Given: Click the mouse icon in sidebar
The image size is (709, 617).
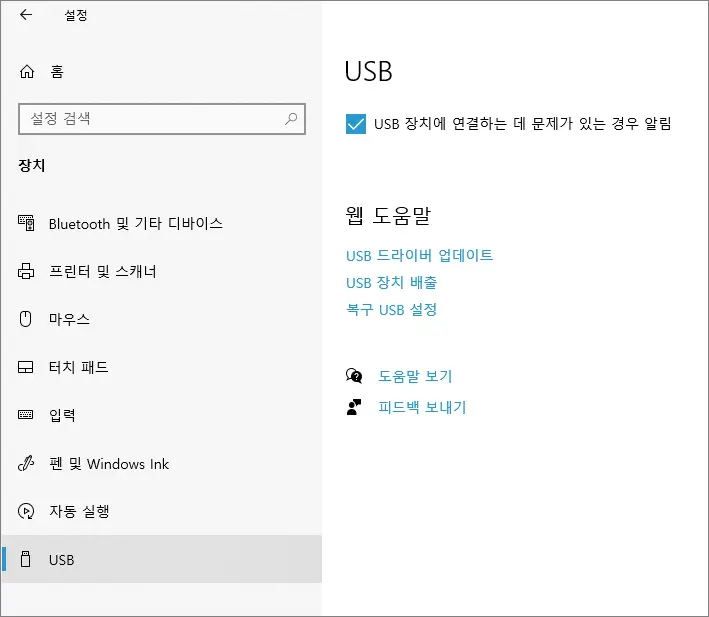Looking at the screenshot, I should (27, 319).
